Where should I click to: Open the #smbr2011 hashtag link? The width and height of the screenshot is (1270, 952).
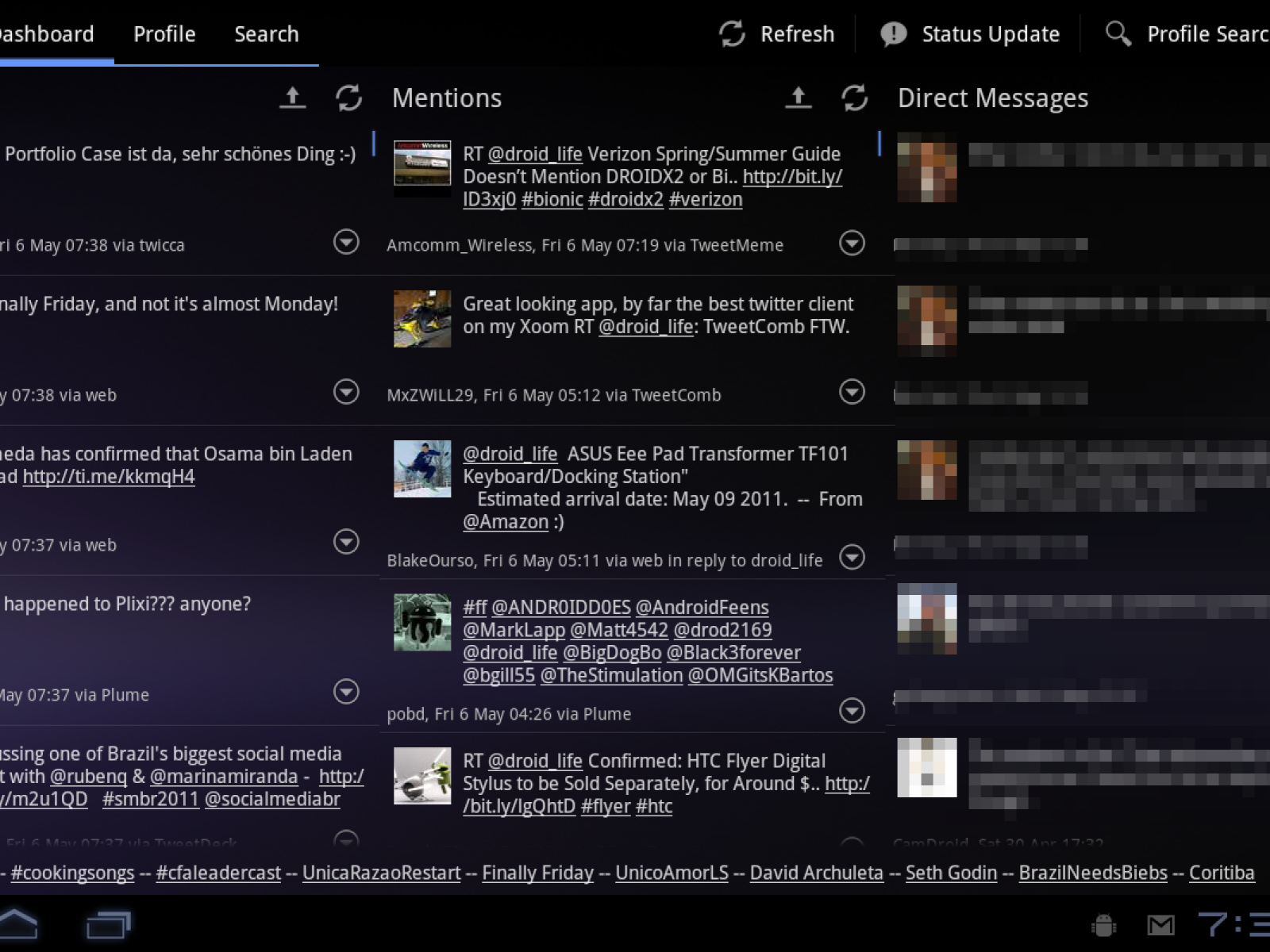coord(150,799)
